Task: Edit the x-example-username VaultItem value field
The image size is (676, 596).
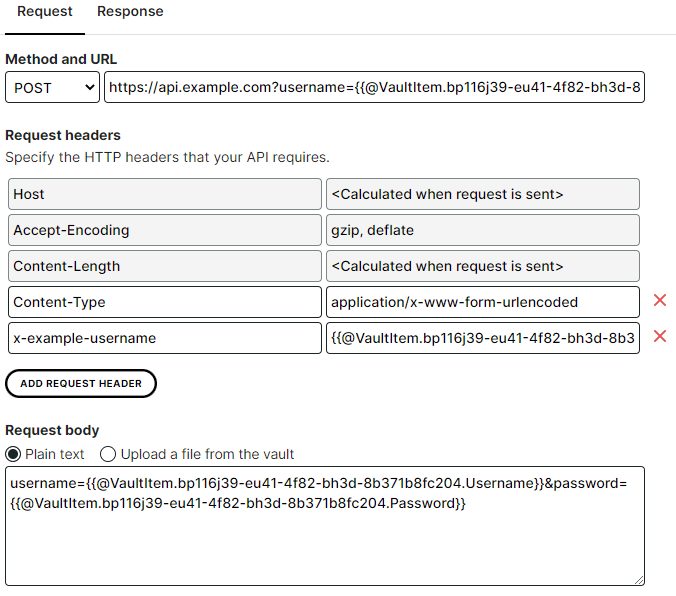Action: point(483,338)
